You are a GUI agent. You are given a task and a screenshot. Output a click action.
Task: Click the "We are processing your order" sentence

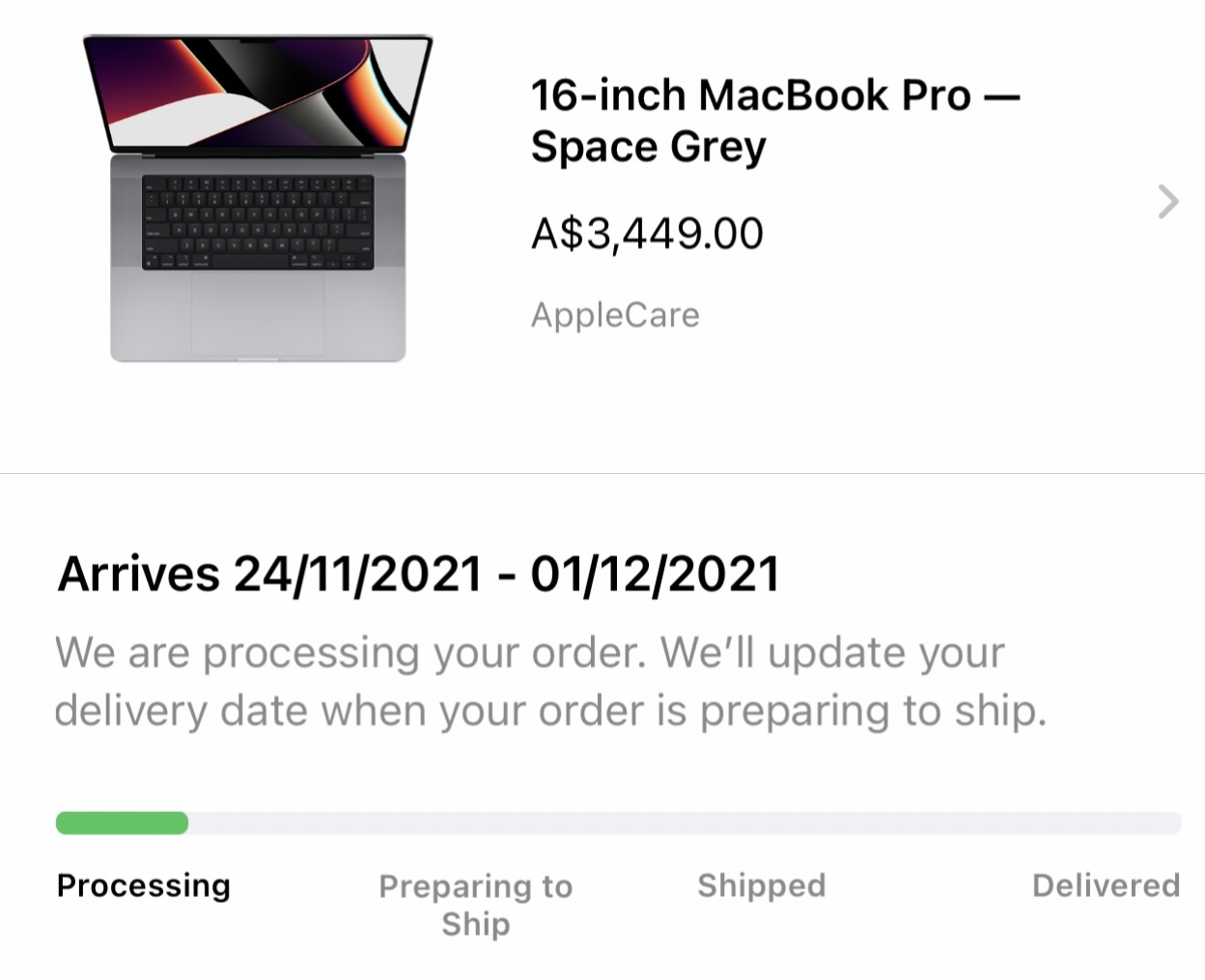(x=350, y=654)
